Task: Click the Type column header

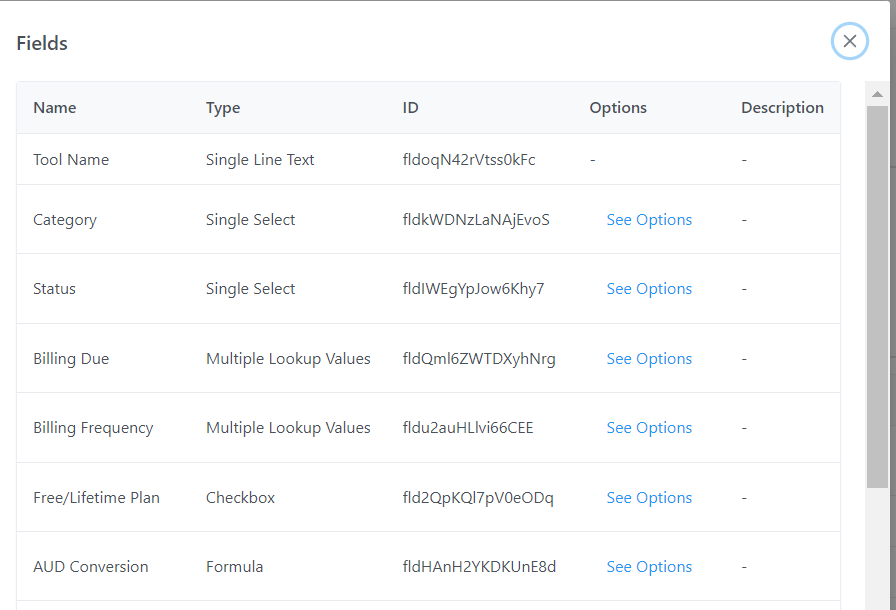Action: [223, 108]
